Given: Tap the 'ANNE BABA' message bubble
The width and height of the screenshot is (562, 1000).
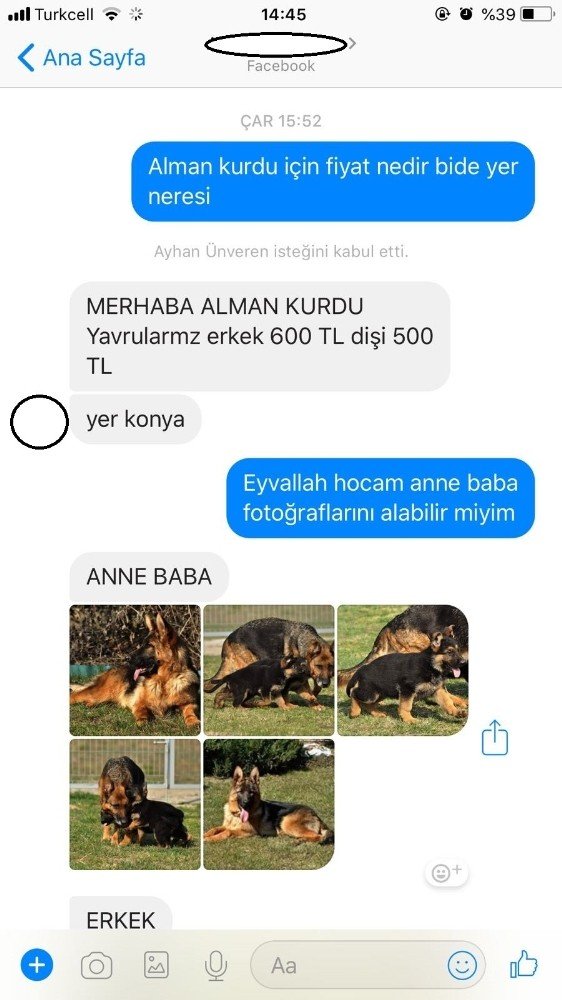Looking at the screenshot, I should 149,577.
